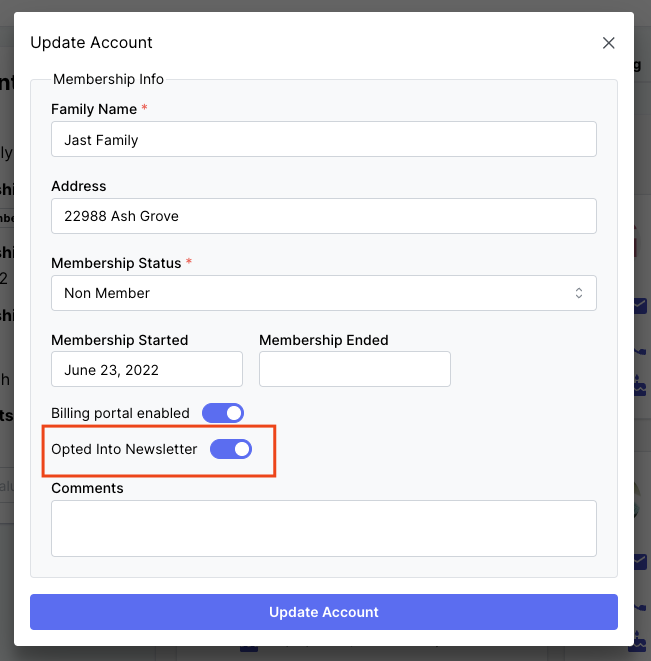651x661 pixels.
Task: Click into the Address field
Action: [323, 216]
